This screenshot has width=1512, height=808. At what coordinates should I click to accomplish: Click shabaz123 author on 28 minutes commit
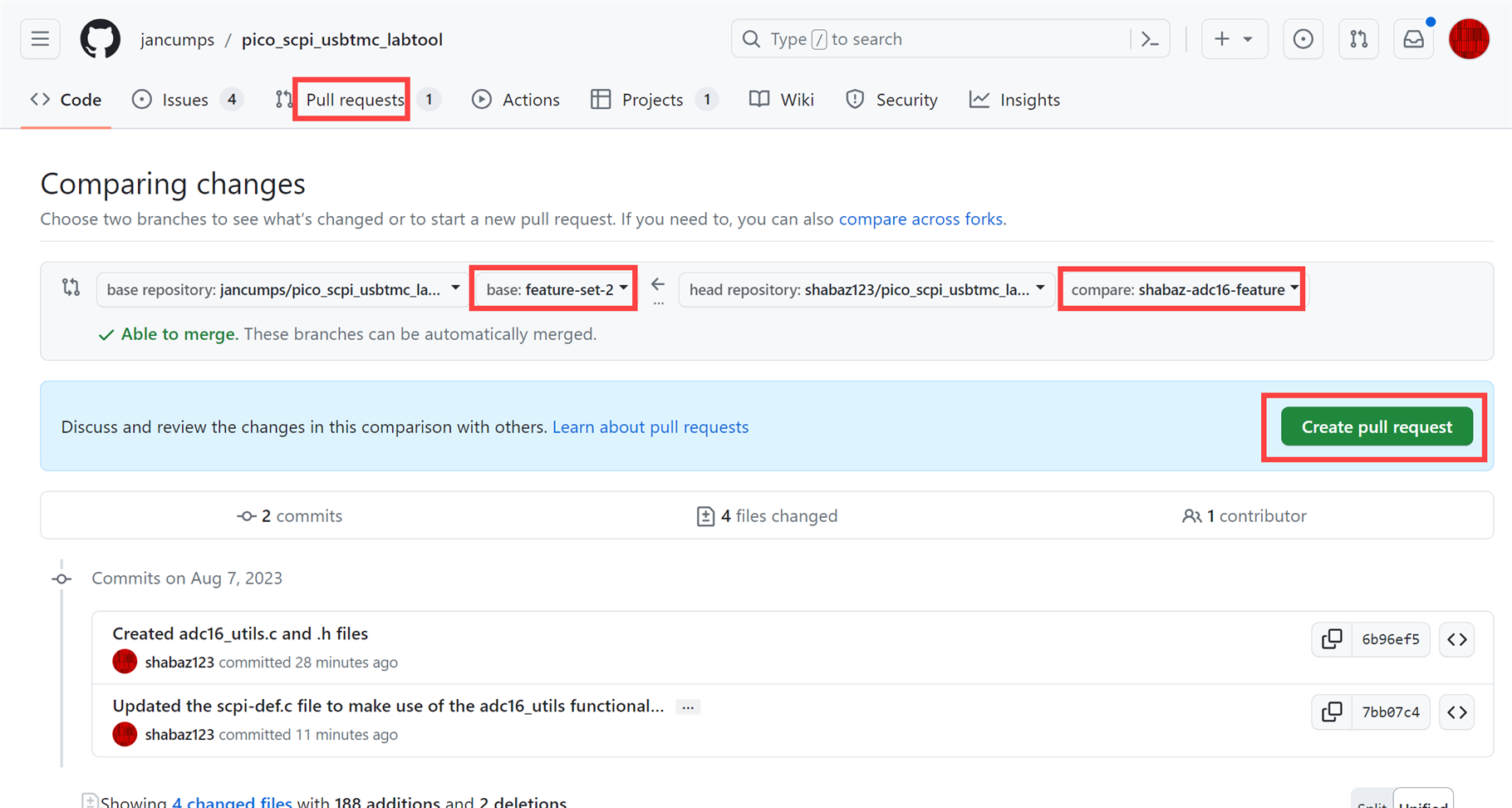point(179,663)
